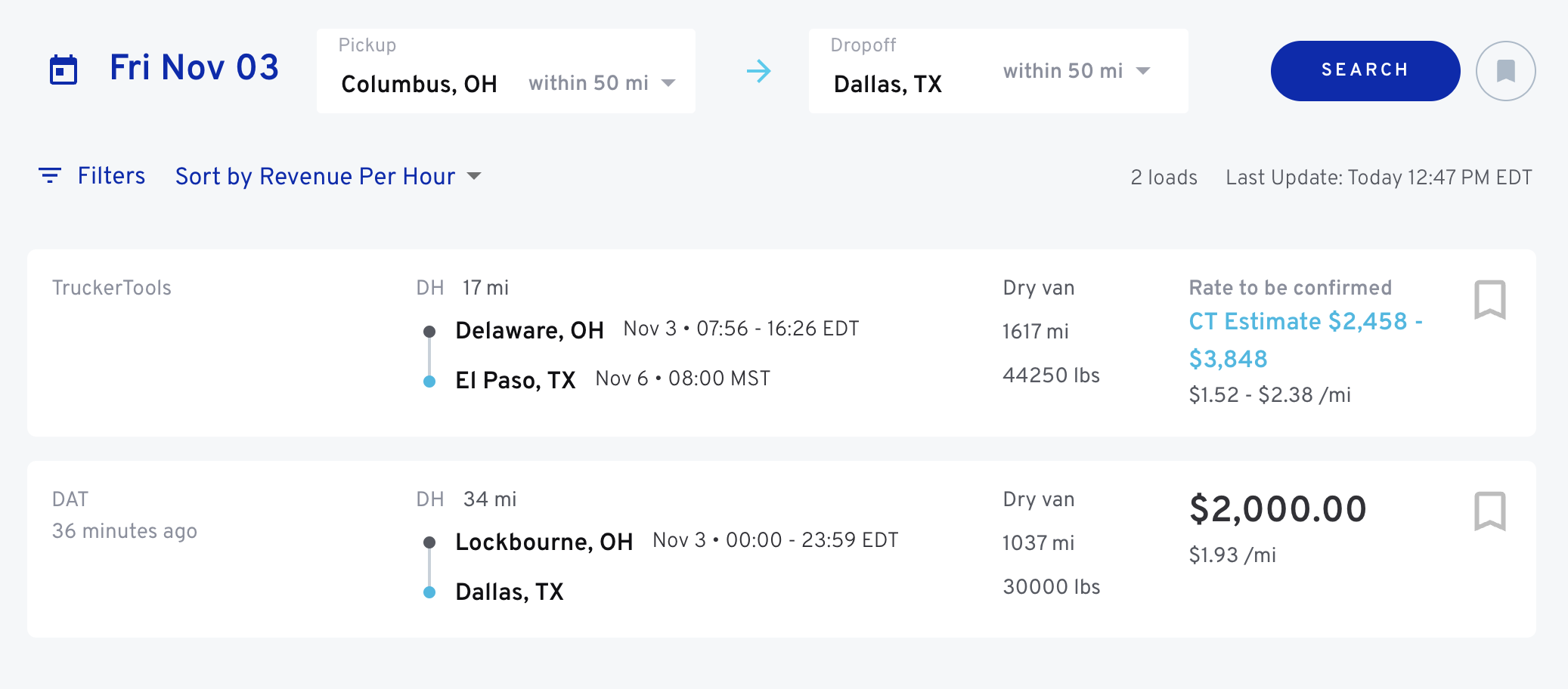Click the $2,000.00 rate on DAT load
Screen dimensions: 1568x689
pyautogui.click(x=1278, y=509)
